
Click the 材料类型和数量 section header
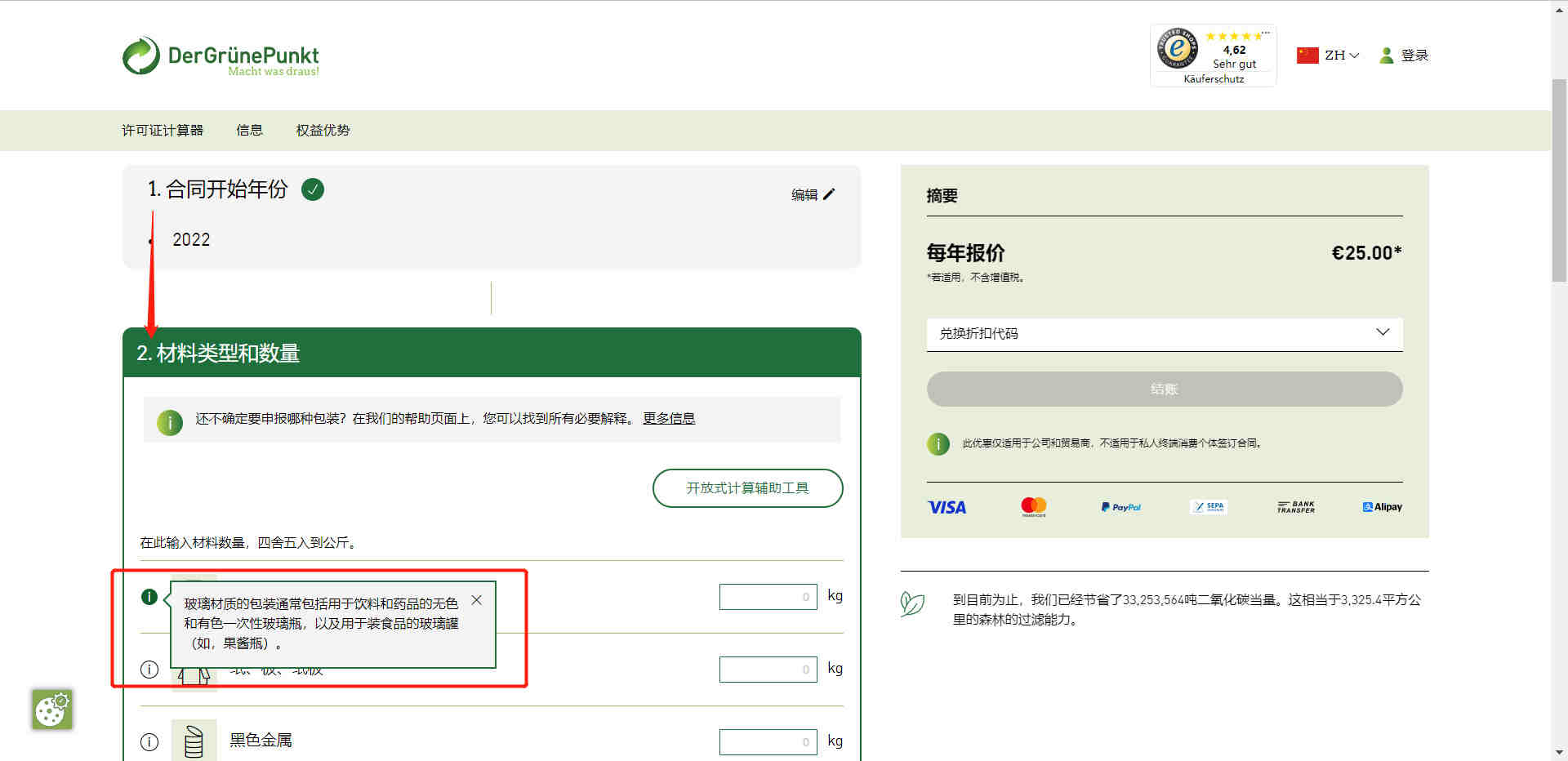[492, 353]
